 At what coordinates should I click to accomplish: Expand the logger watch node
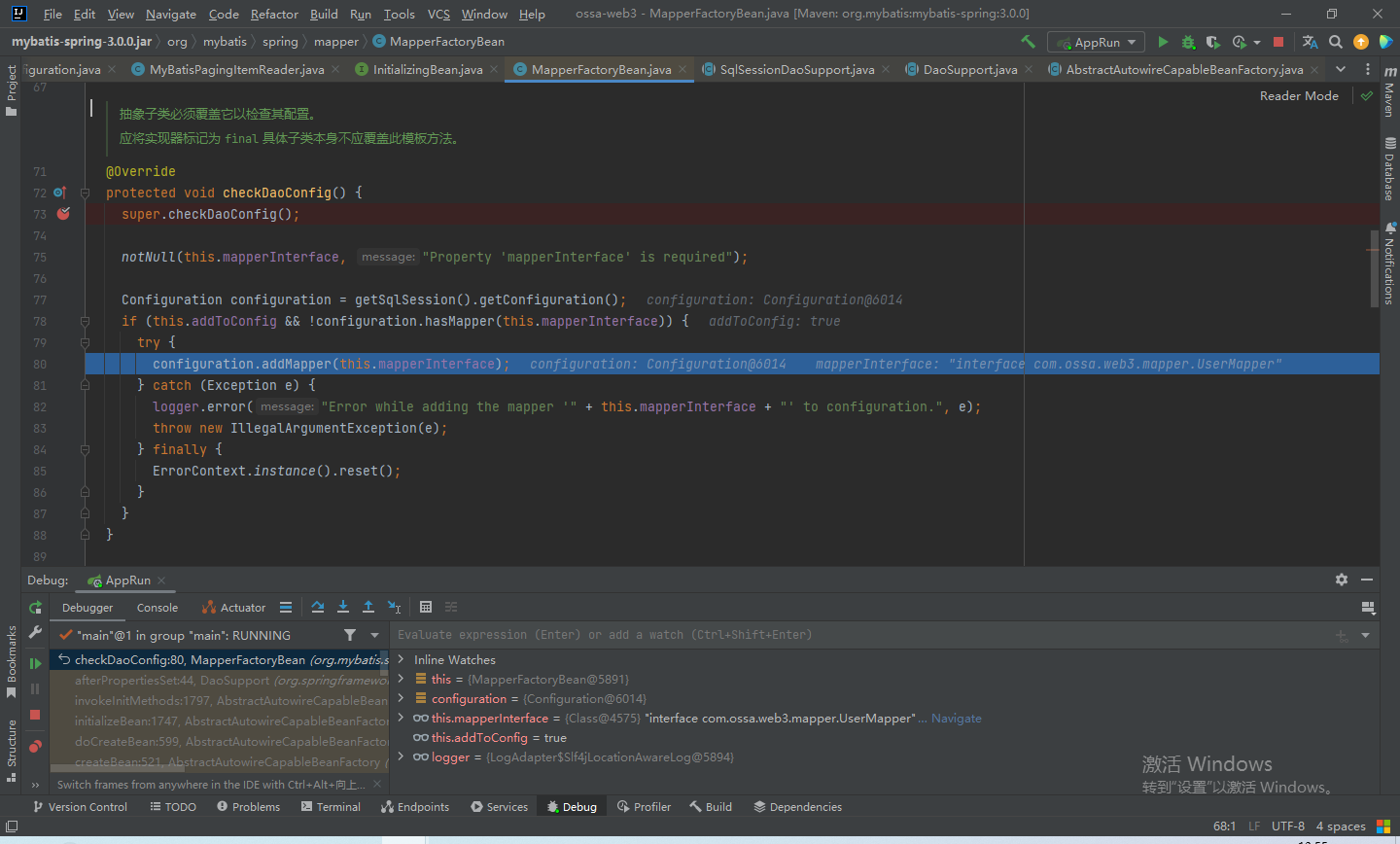(x=401, y=756)
